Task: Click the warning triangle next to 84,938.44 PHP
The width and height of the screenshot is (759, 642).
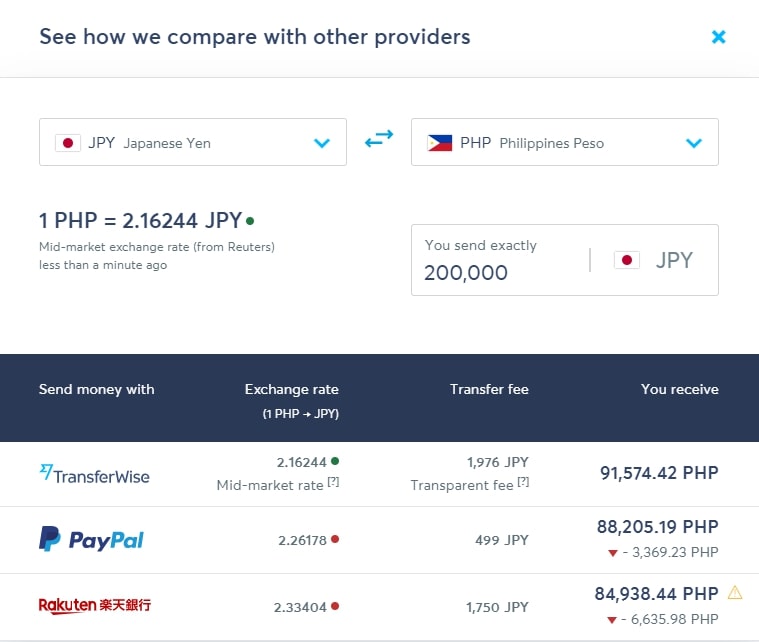Action: [x=735, y=592]
